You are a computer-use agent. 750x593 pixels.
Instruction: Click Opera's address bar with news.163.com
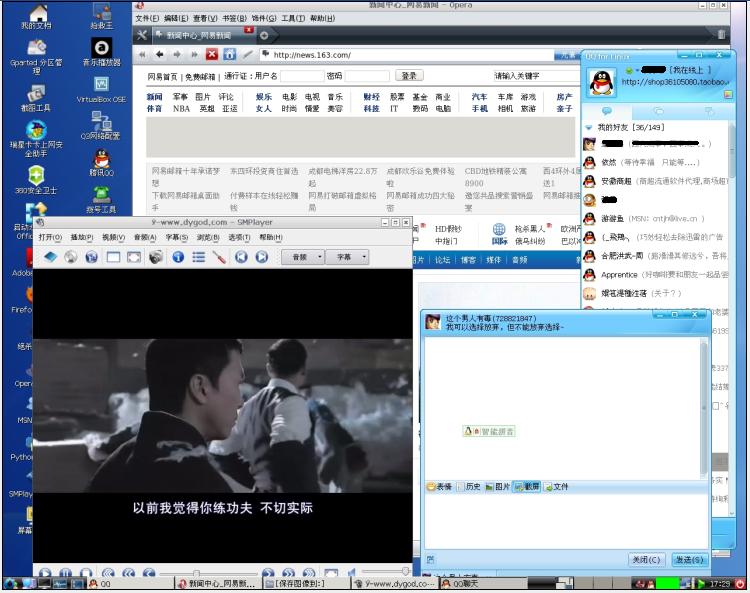pos(407,55)
